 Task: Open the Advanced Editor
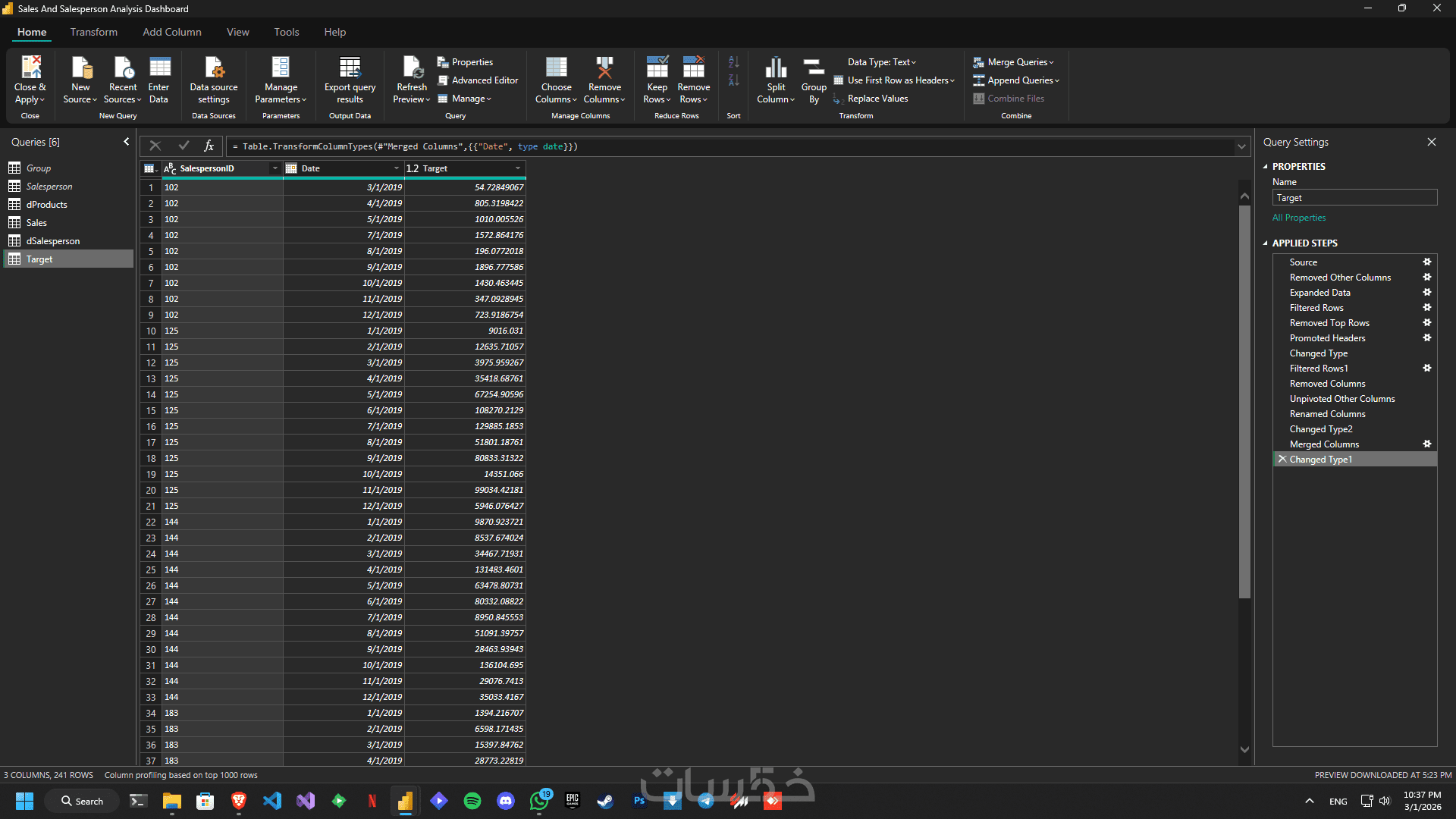click(x=478, y=80)
